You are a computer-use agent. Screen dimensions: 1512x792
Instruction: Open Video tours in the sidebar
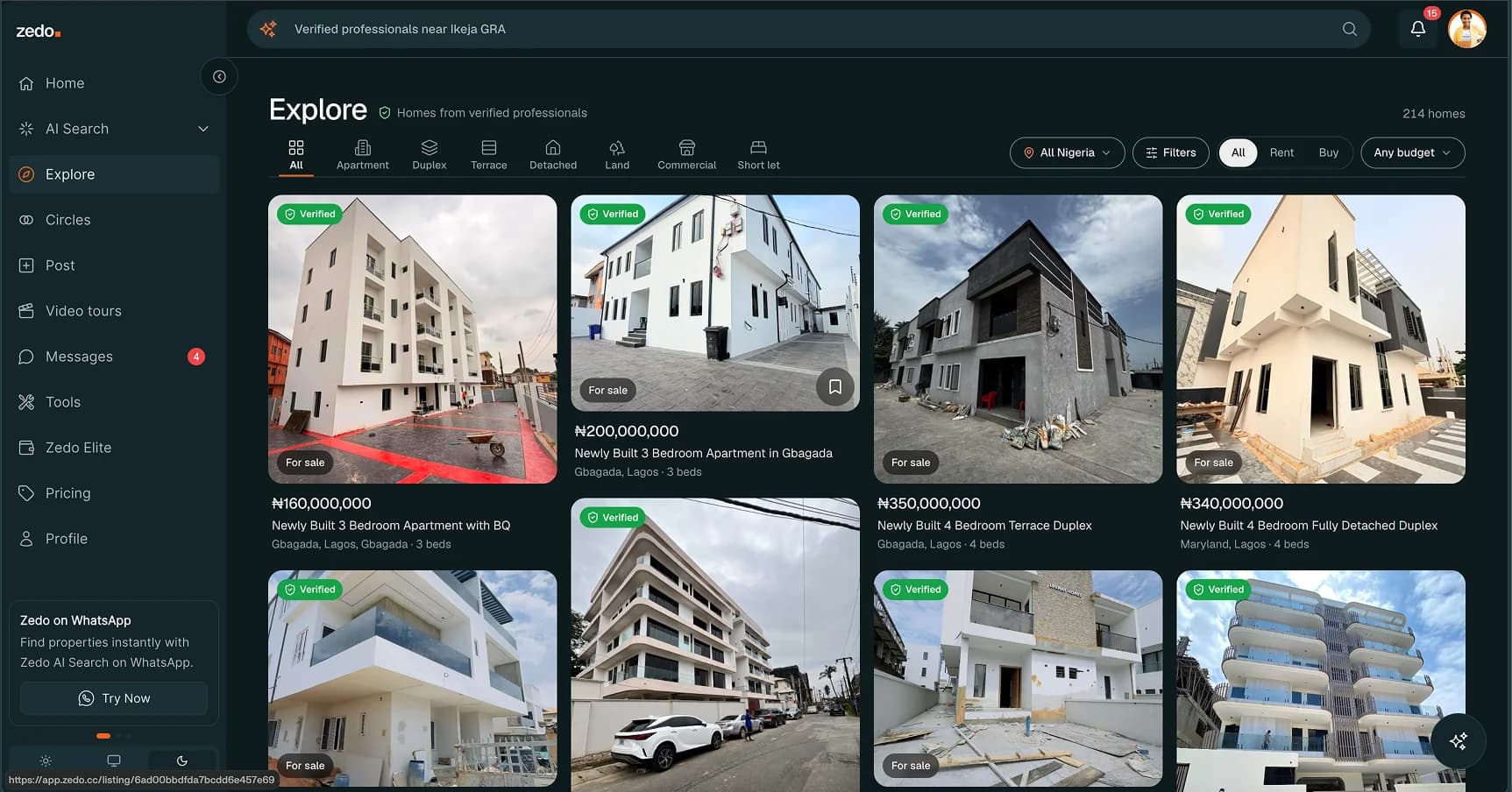pos(114,311)
